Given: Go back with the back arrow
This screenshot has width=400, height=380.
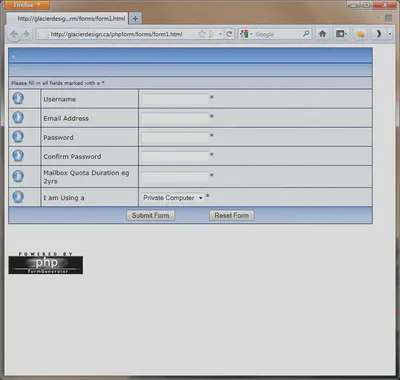Looking at the screenshot, I should pos(14,34).
